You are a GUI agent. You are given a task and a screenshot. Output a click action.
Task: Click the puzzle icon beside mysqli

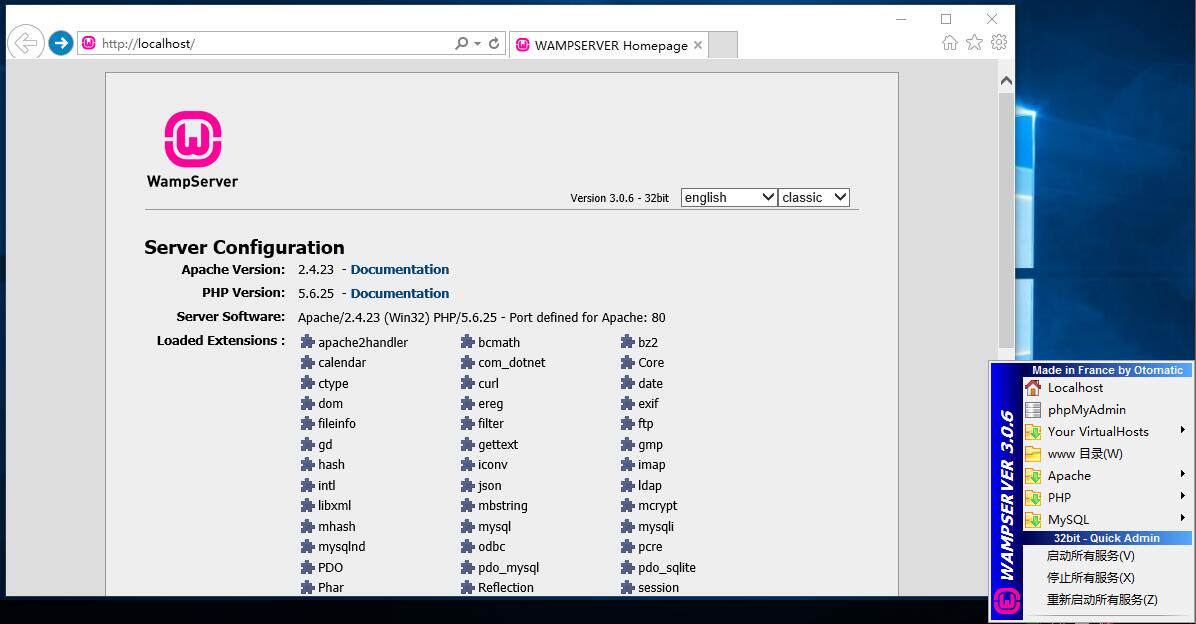pos(628,526)
